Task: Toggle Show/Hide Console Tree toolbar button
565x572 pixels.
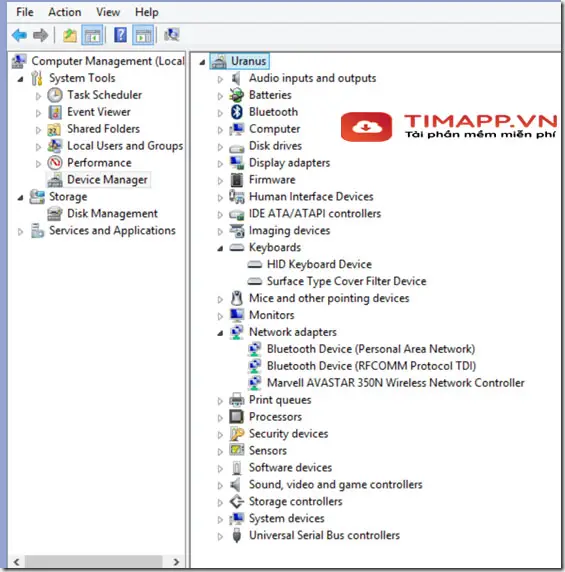Action: (x=92, y=35)
